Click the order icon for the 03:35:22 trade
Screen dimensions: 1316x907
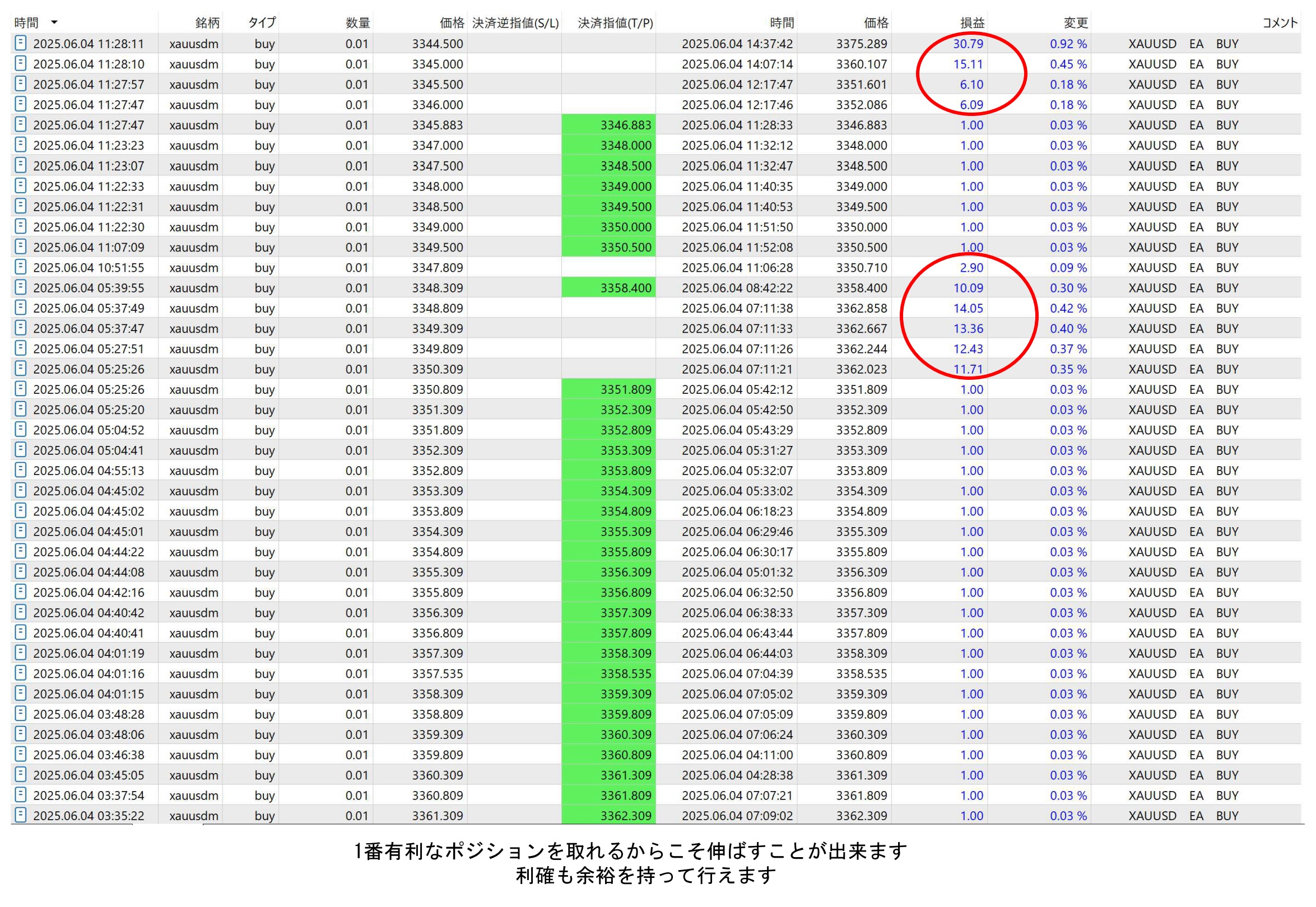point(21,816)
